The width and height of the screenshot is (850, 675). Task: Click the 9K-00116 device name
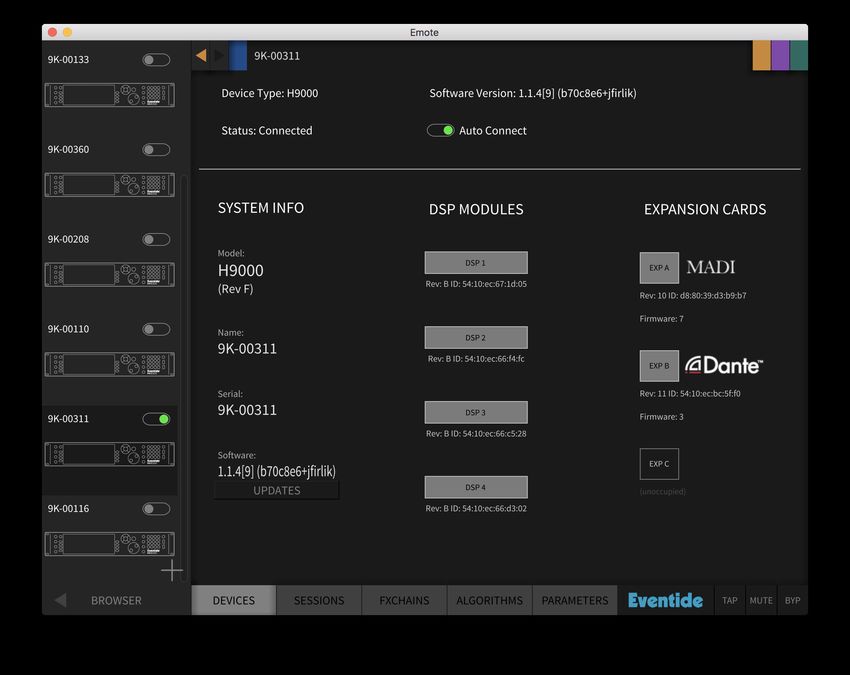68,509
